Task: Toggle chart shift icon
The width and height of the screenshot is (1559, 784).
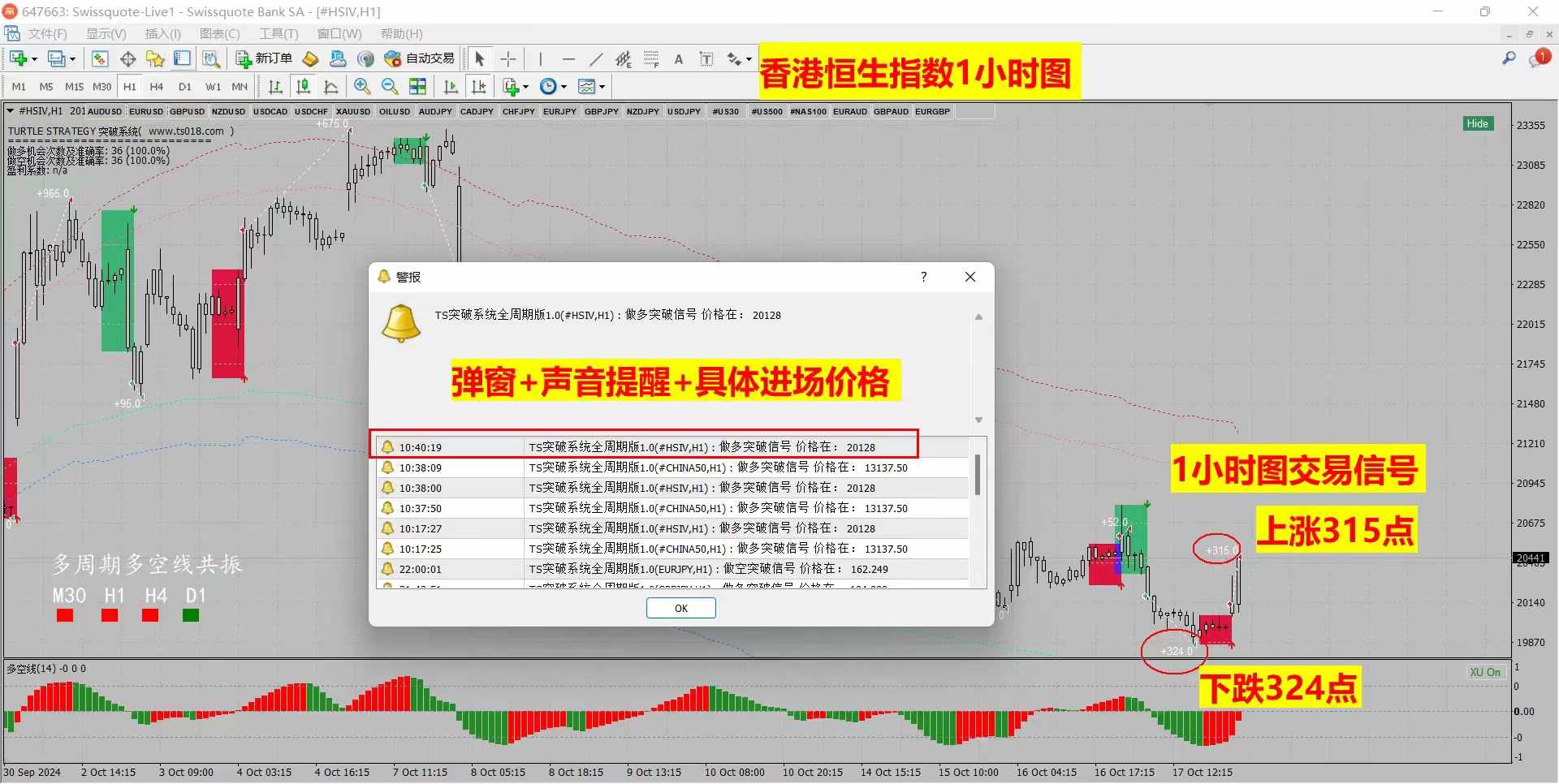Action: tap(479, 86)
